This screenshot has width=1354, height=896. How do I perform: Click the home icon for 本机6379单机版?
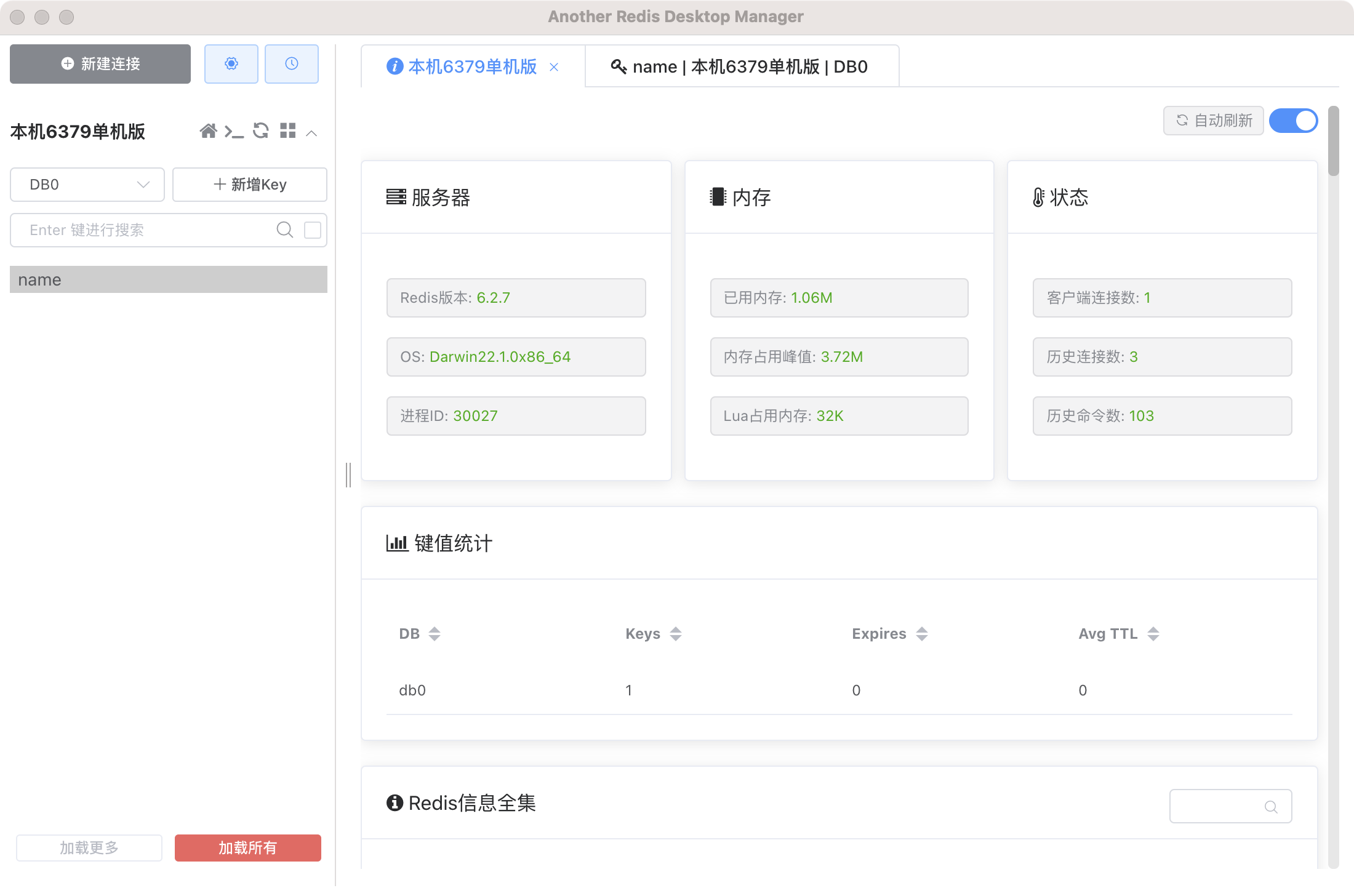point(208,131)
